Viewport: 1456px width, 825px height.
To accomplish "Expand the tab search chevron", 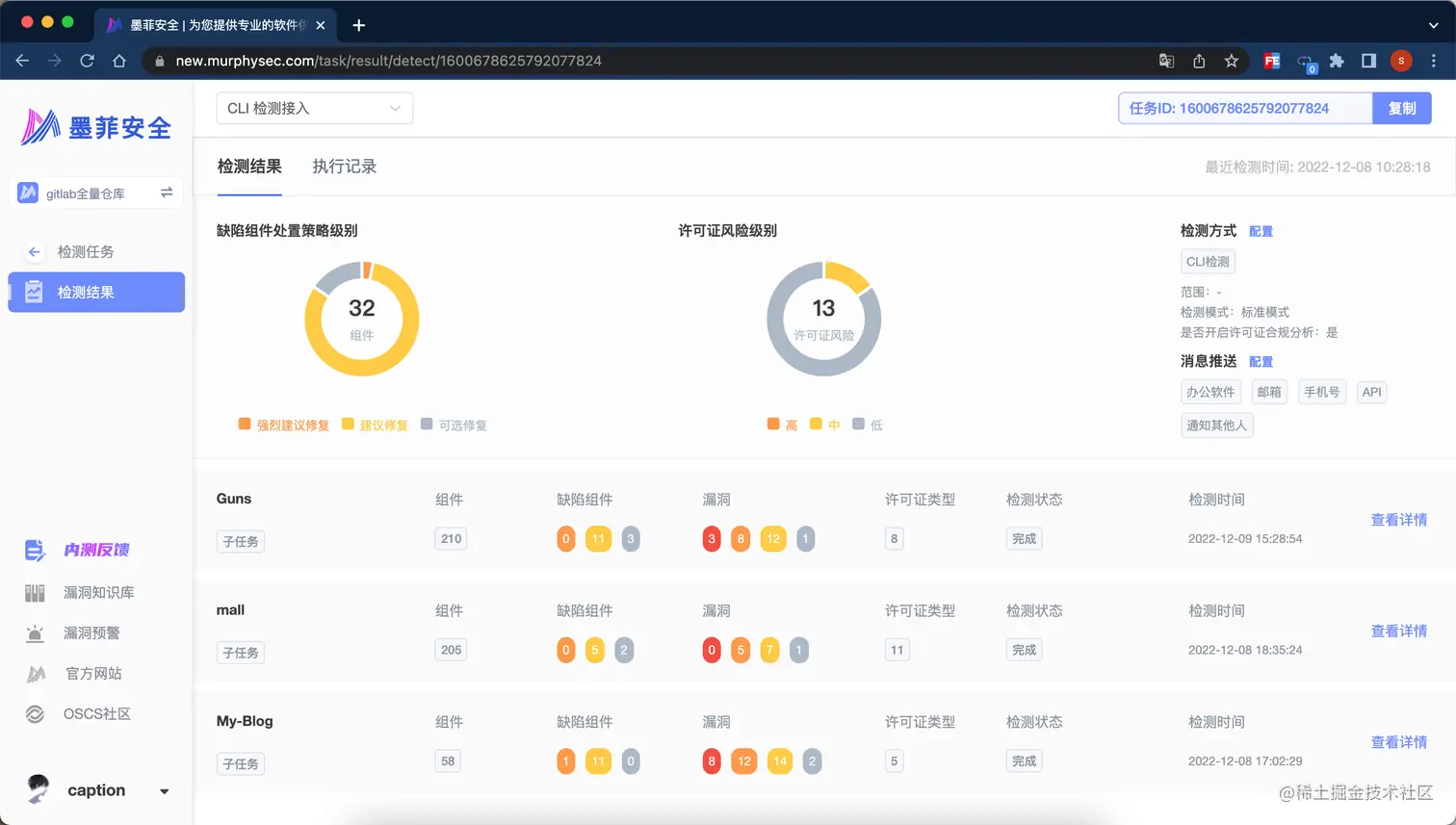I will click(x=1433, y=26).
